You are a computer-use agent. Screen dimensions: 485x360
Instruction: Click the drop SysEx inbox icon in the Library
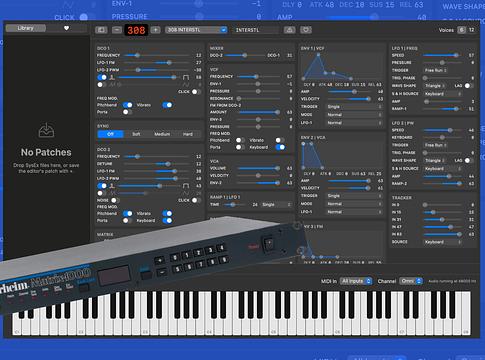point(46,130)
